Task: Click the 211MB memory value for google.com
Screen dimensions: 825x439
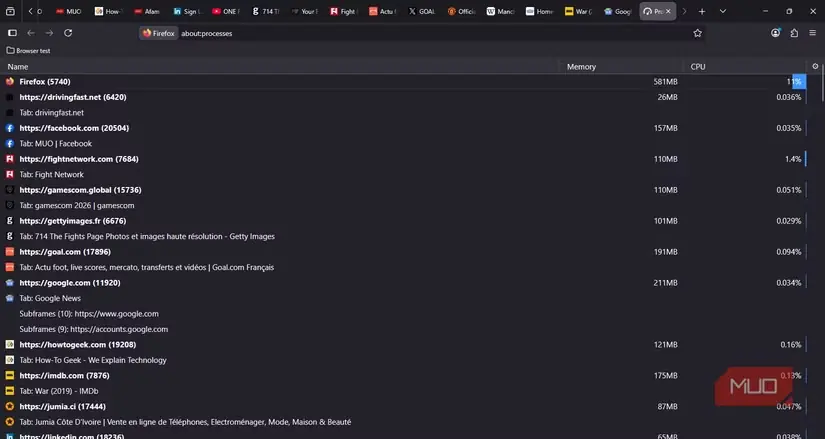Action: point(665,283)
